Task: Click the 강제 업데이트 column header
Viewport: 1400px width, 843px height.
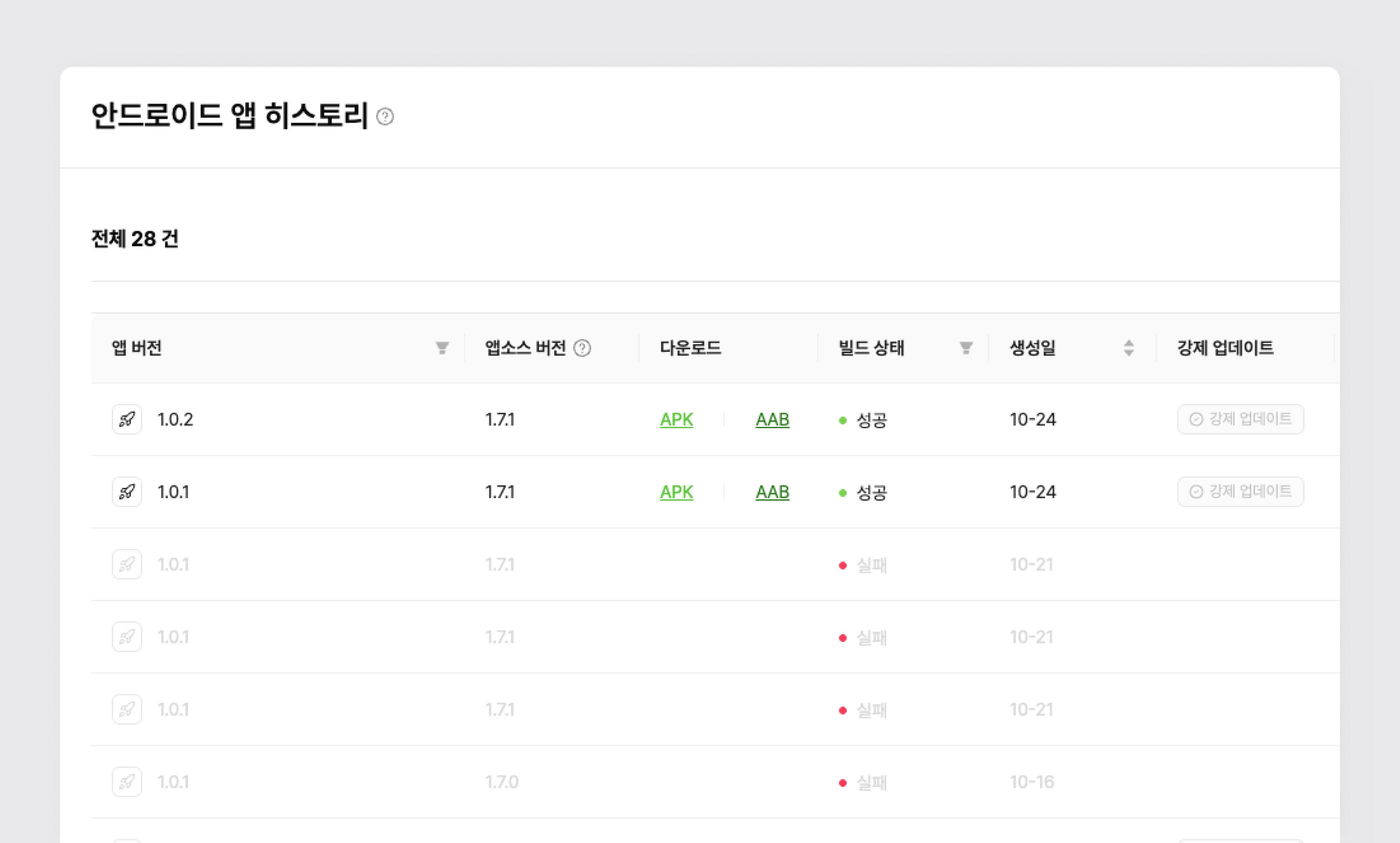Action: pyautogui.click(x=1225, y=348)
